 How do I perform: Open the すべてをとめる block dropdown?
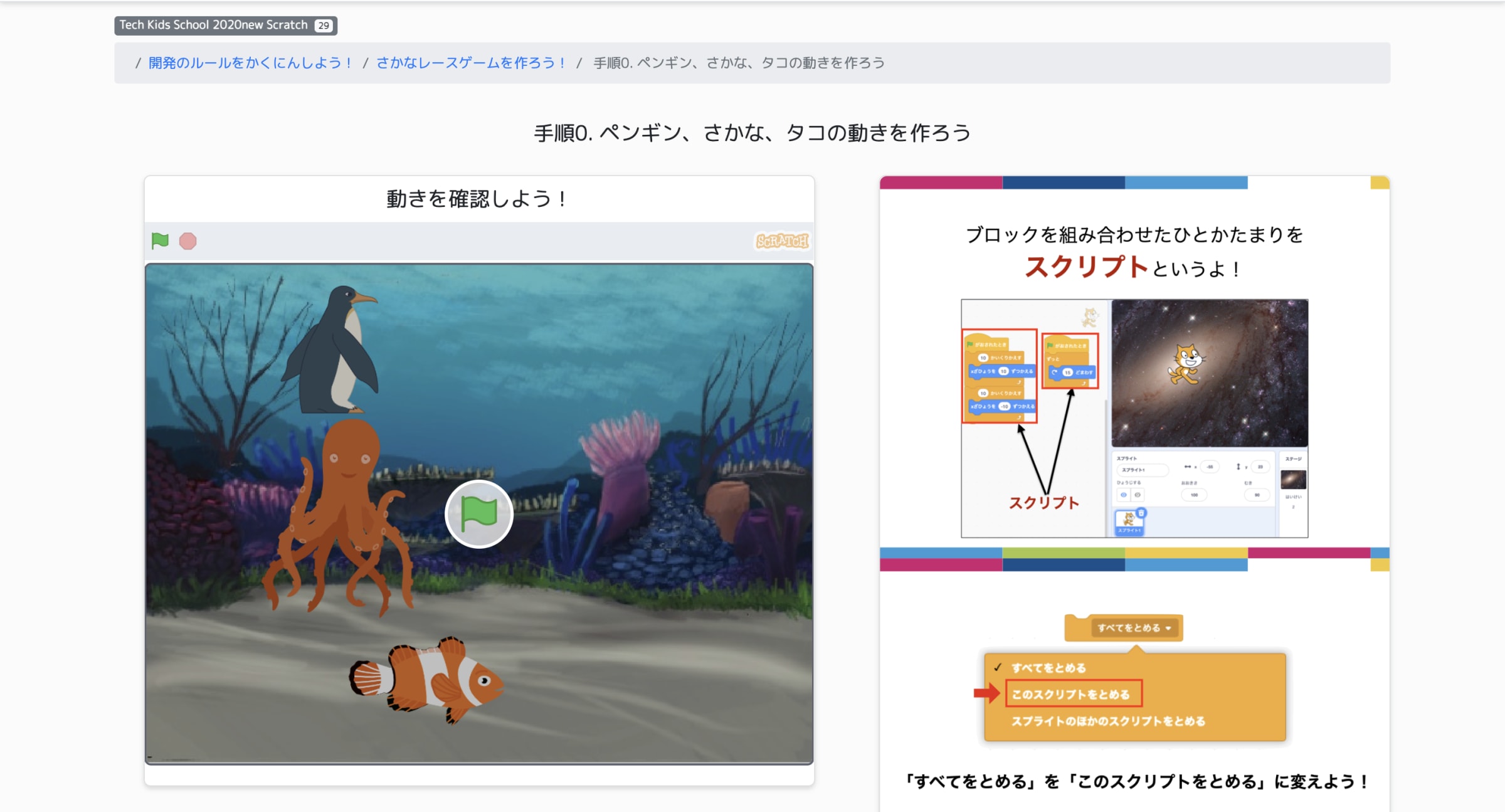[1134, 628]
